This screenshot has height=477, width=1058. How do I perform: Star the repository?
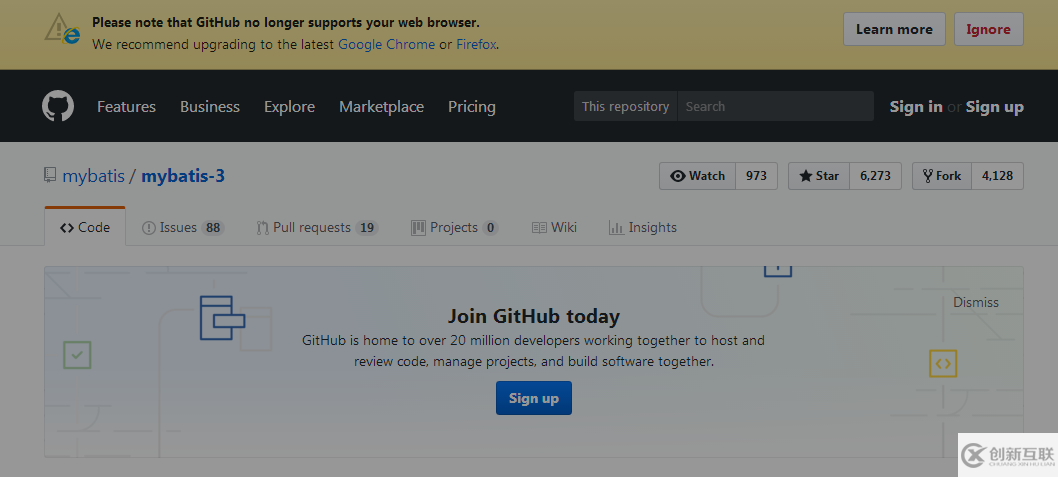click(819, 176)
